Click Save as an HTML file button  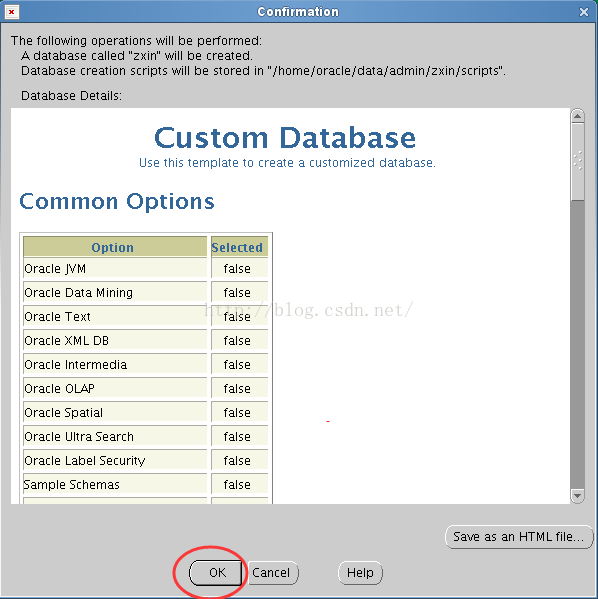pyautogui.click(x=519, y=537)
